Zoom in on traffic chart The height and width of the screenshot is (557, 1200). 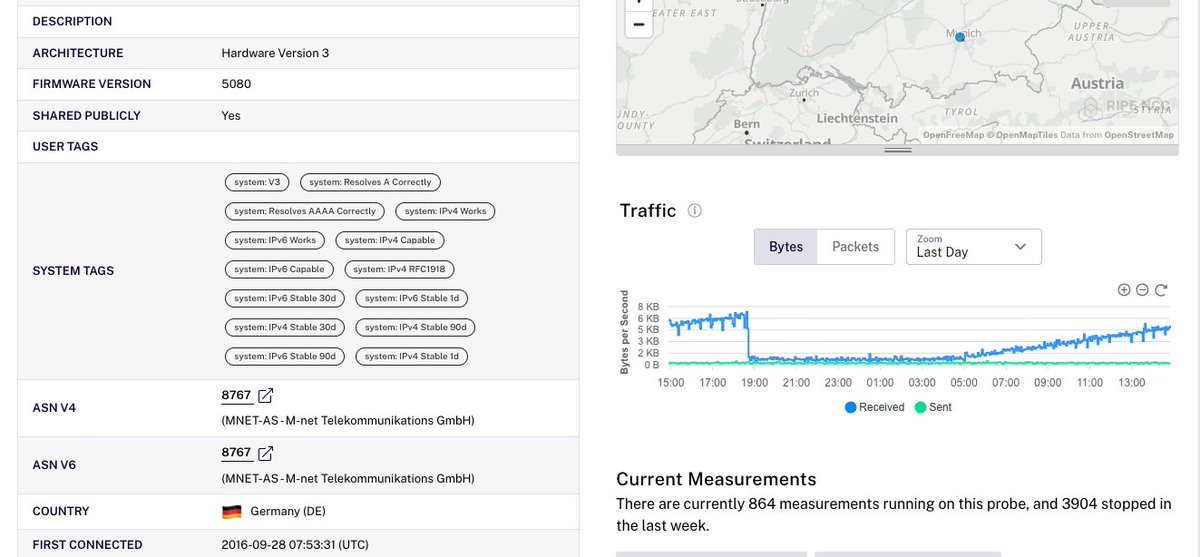tap(1124, 290)
